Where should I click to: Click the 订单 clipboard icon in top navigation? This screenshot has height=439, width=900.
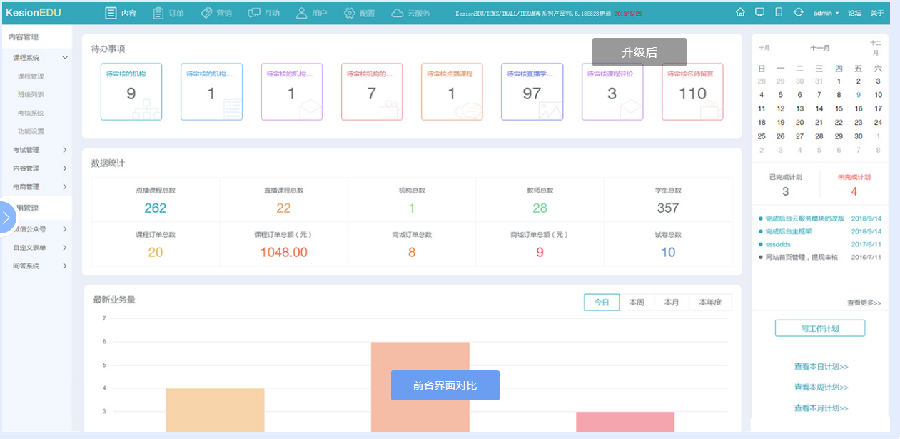pyautogui.click(x=166, y=13)
